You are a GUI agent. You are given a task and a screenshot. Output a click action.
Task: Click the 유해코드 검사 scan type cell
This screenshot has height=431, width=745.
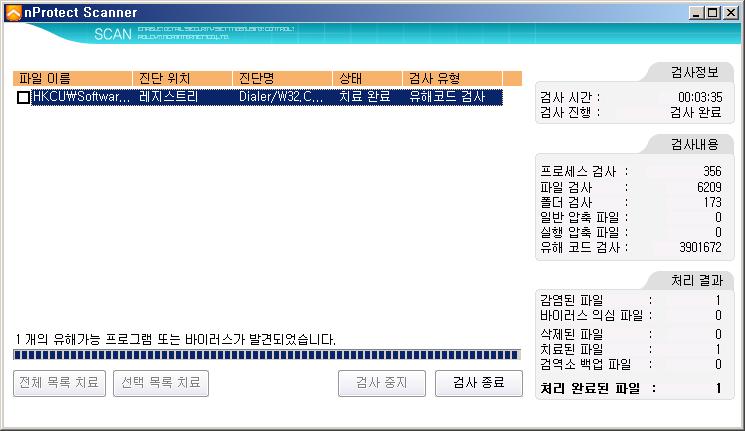point(447,97)
